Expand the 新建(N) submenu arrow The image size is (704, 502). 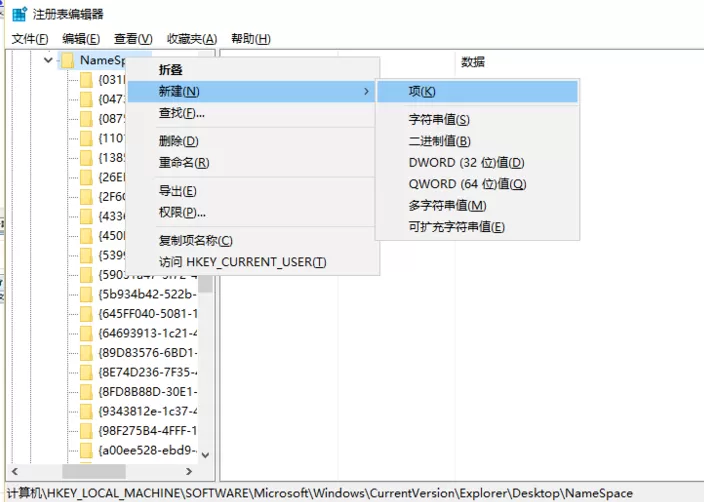(x=366, y=92)
